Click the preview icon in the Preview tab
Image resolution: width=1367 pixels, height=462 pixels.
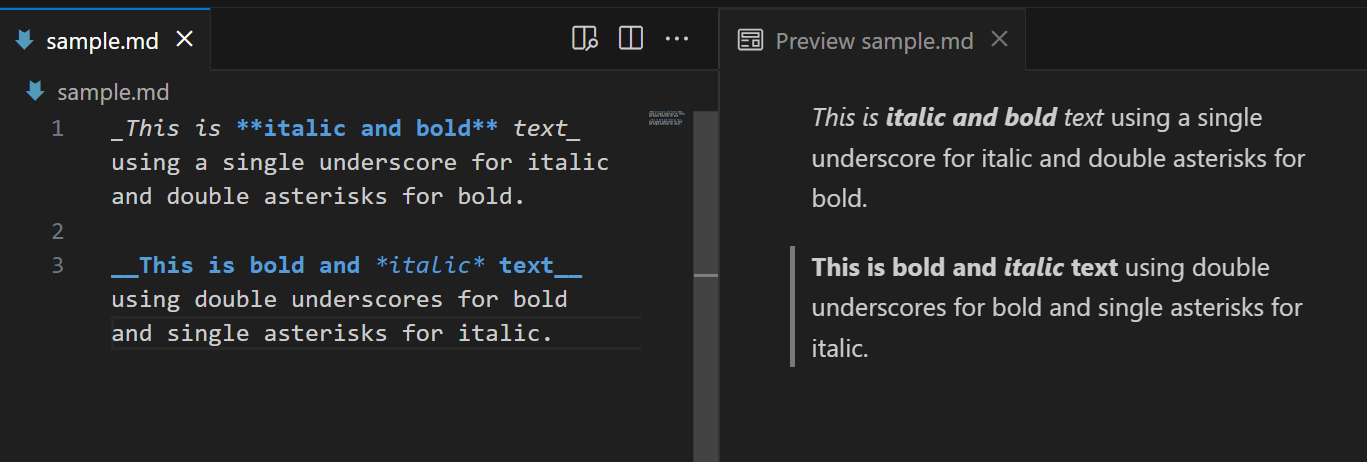pyautogui.click(x=749, y=40)
